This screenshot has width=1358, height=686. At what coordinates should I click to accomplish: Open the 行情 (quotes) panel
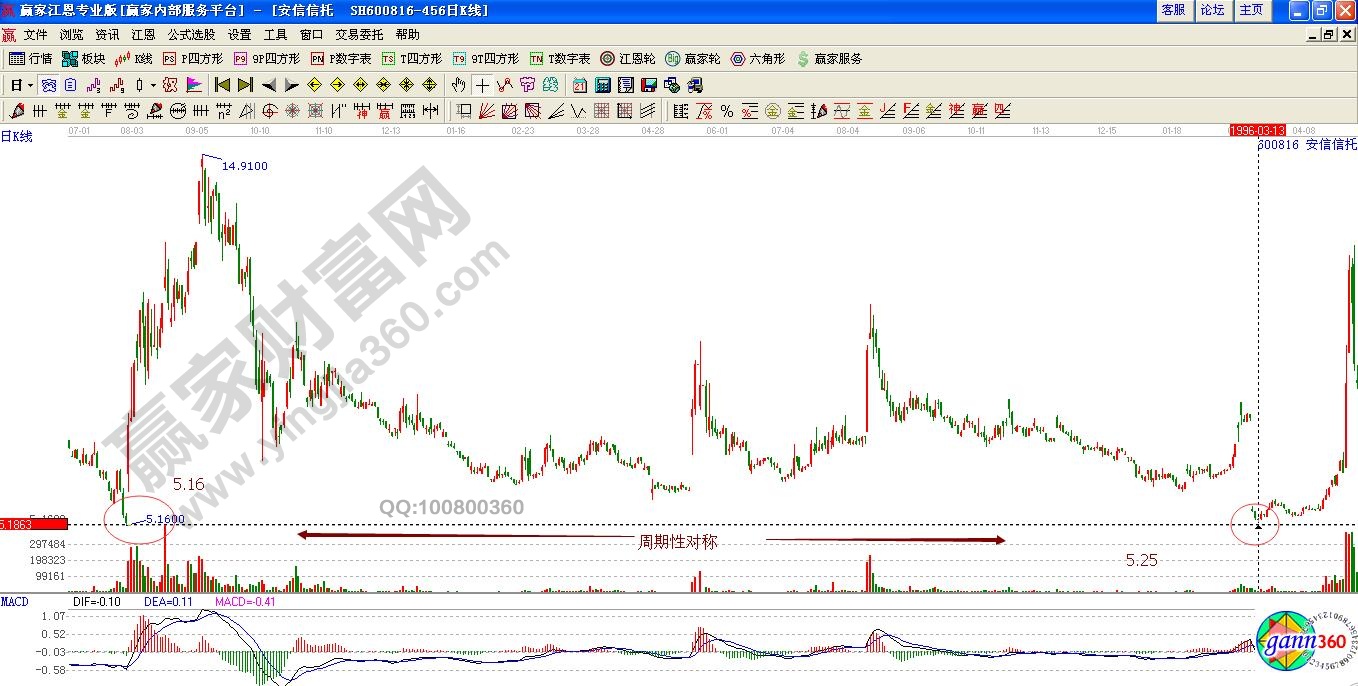click(32, 58)
